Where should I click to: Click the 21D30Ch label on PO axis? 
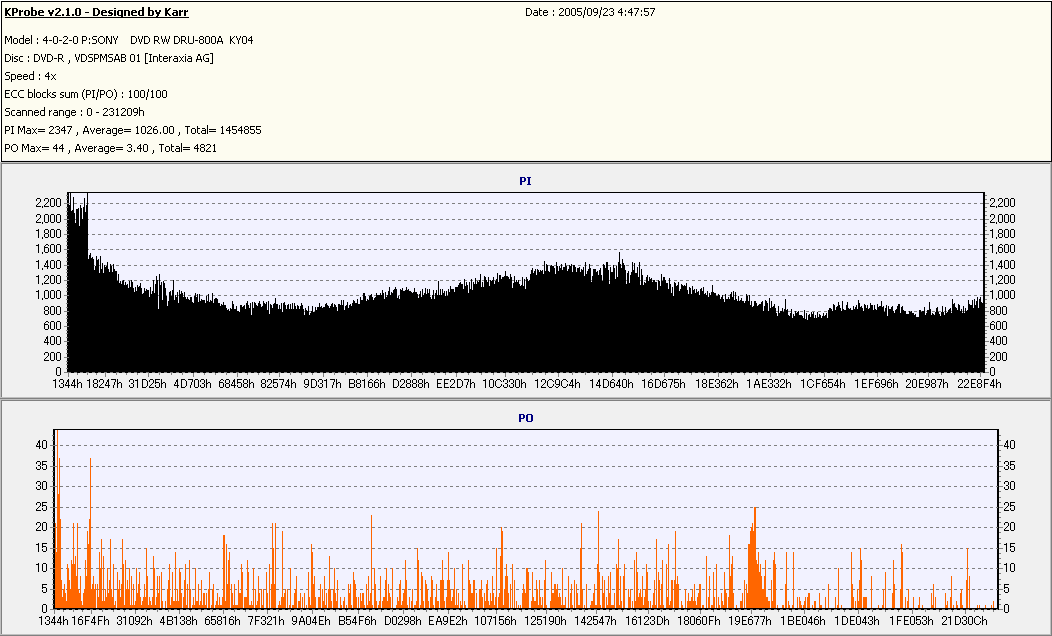point(964,621)
